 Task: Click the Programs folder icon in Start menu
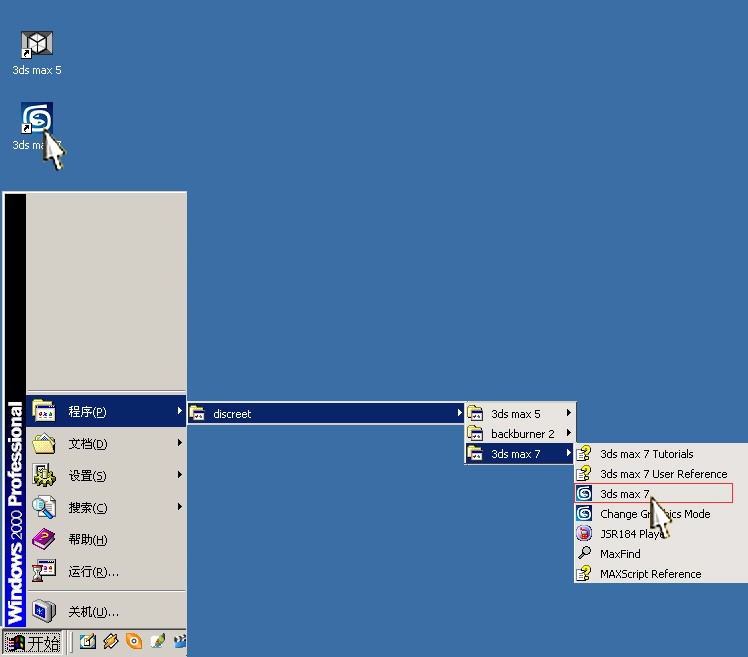pos(44,410)
